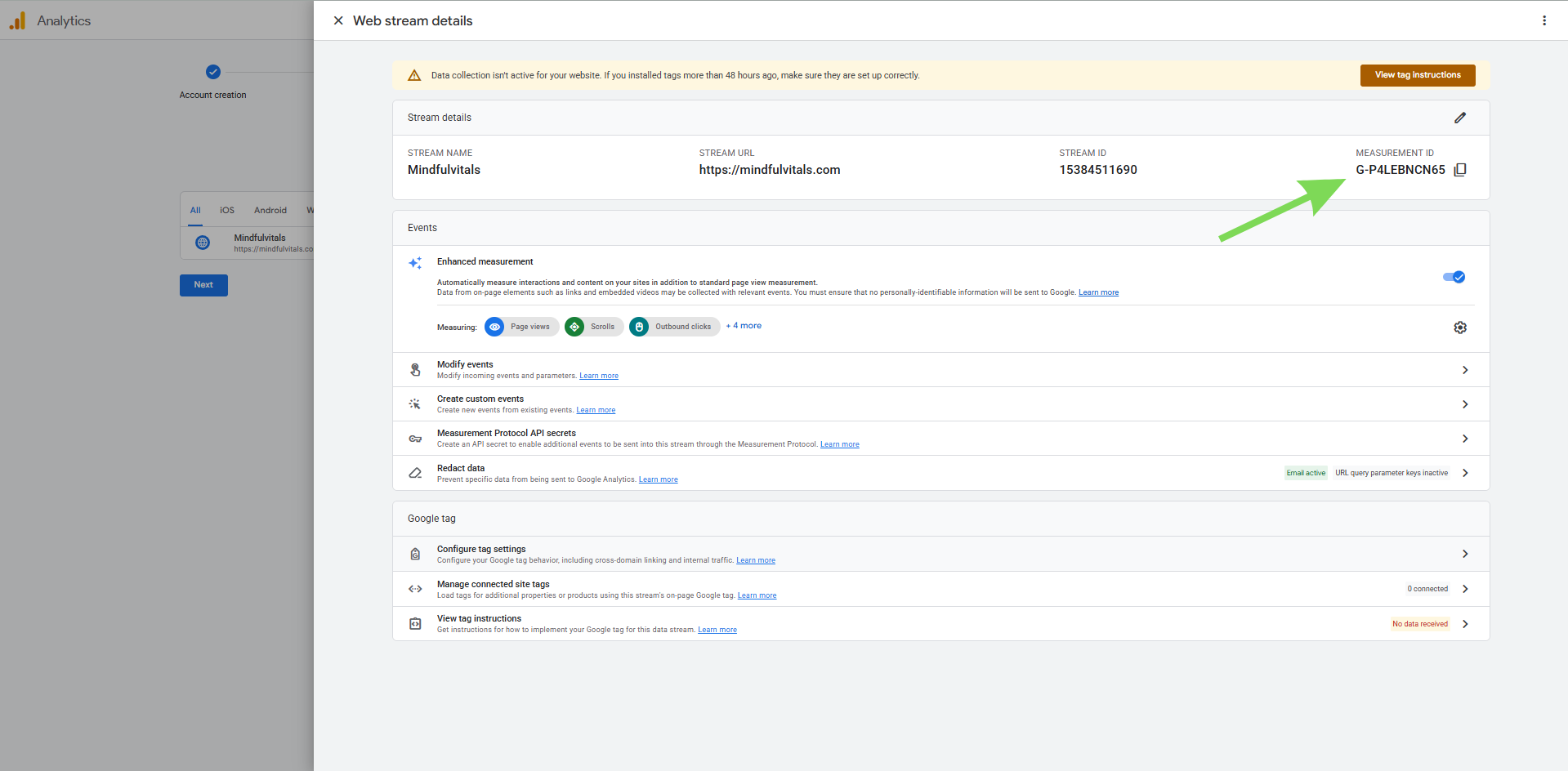This screenshot has height=771, width=1568.
Task: Open the Mindfulvitals data stream row
Action: tap(247, 243)
